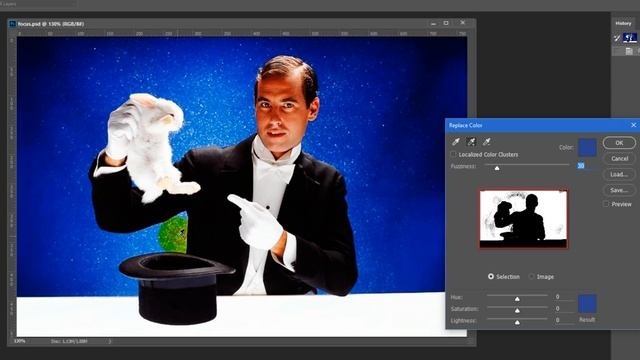This screenshot has width=640, height=360.
Task: Select the snapshot thumbnail in History panel
Action: point(630,38)
